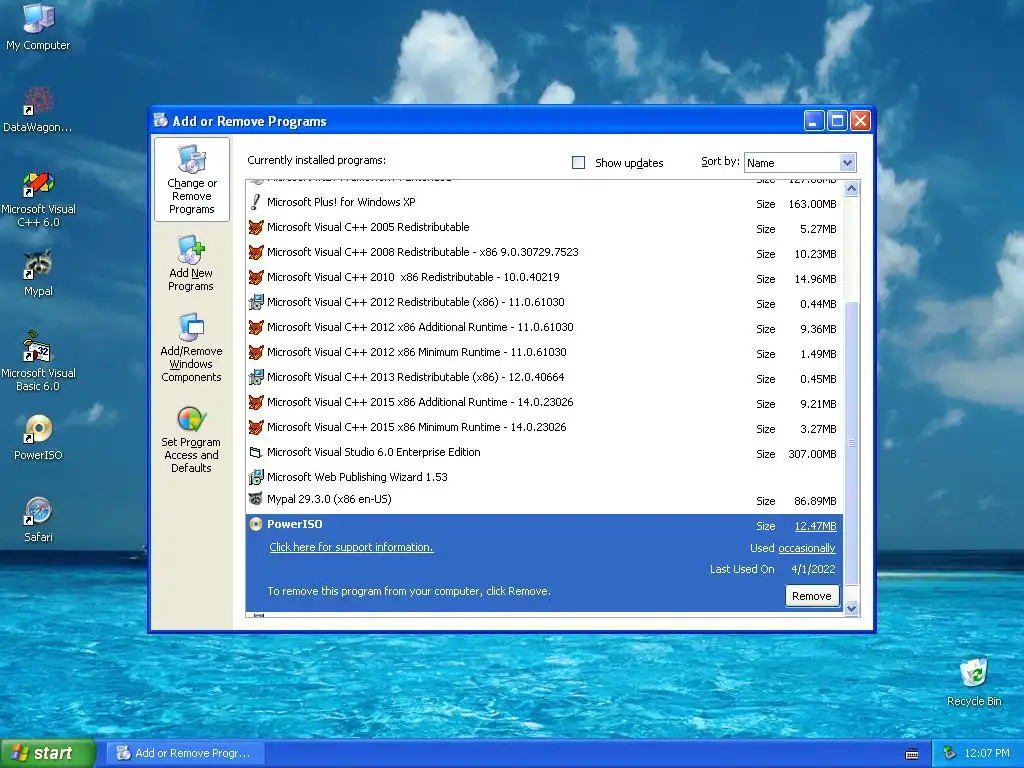The width and height of the screenshot is (1024, 768).
Task: Click the Web Publishing Wizard 1.53 icon
Action: click(256, 477)
